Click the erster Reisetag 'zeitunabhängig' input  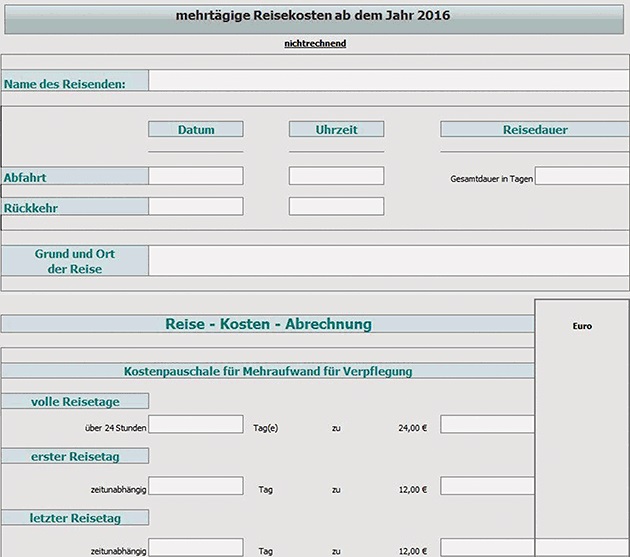pyautogui.click(x=196, y=487)
